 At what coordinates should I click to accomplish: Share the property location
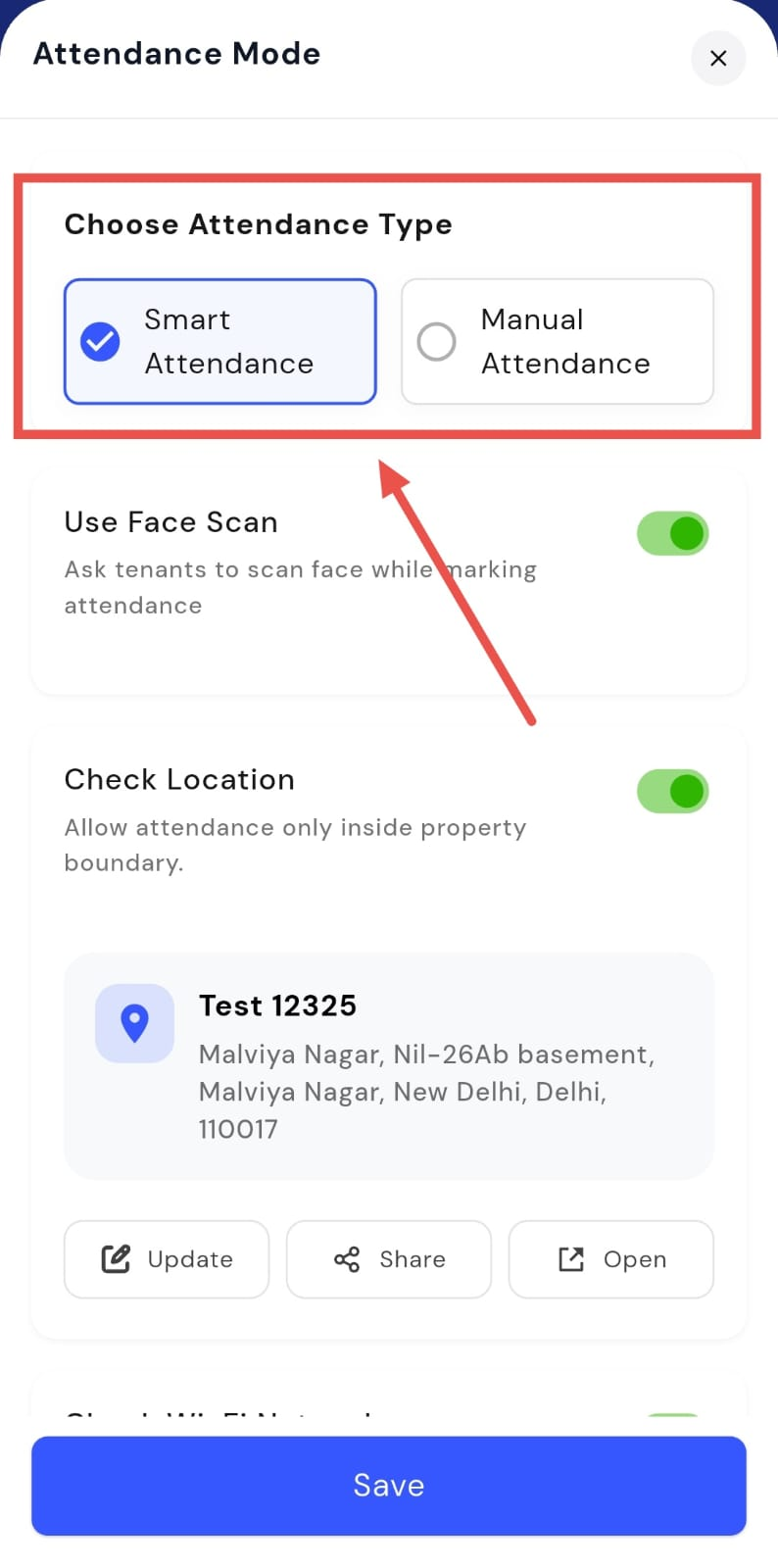coord(389,1259)
